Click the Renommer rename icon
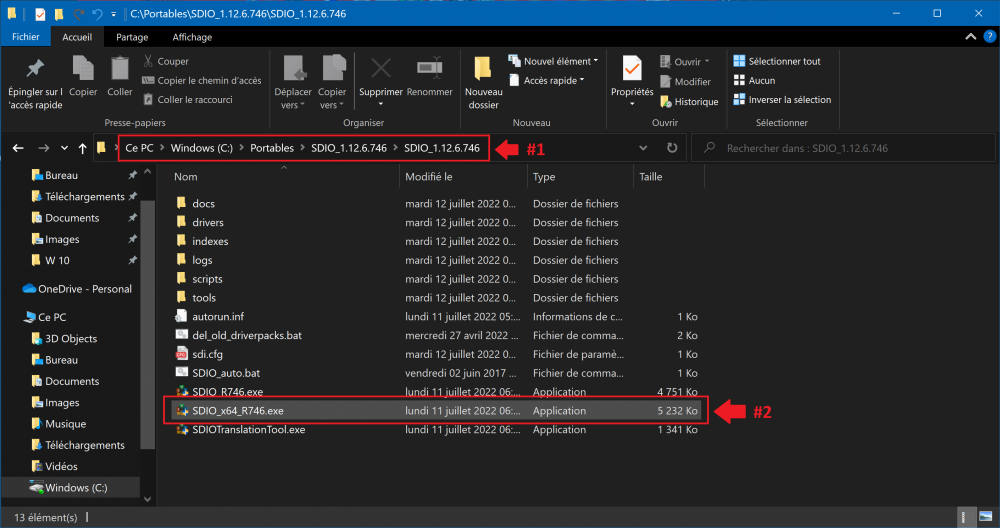The width and height of the screenshot is (1000, 528). click(x=430, y=70)
